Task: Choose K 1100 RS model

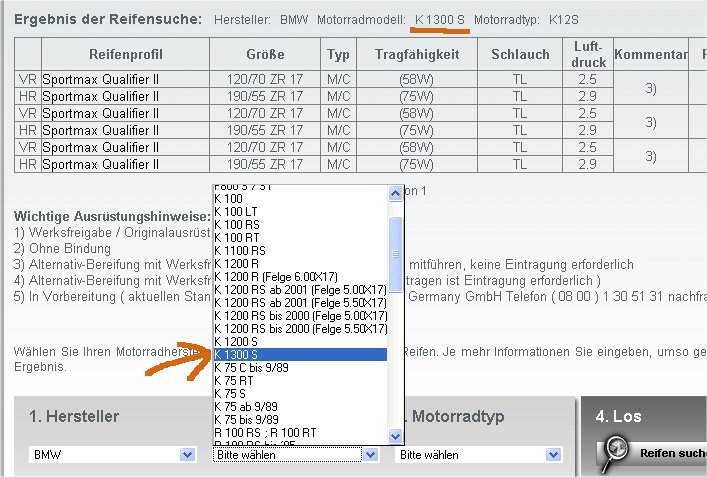Action: point(300,251)
